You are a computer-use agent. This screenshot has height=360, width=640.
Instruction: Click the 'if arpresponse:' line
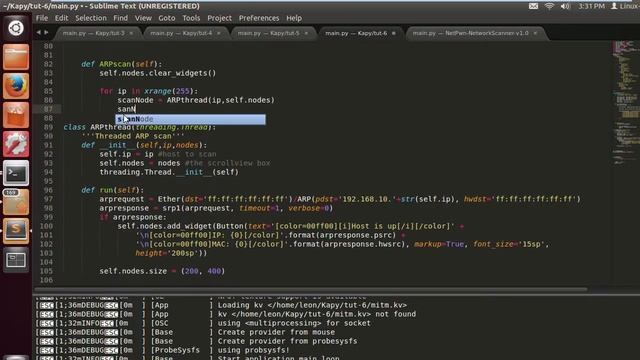[x=133, y=217]
